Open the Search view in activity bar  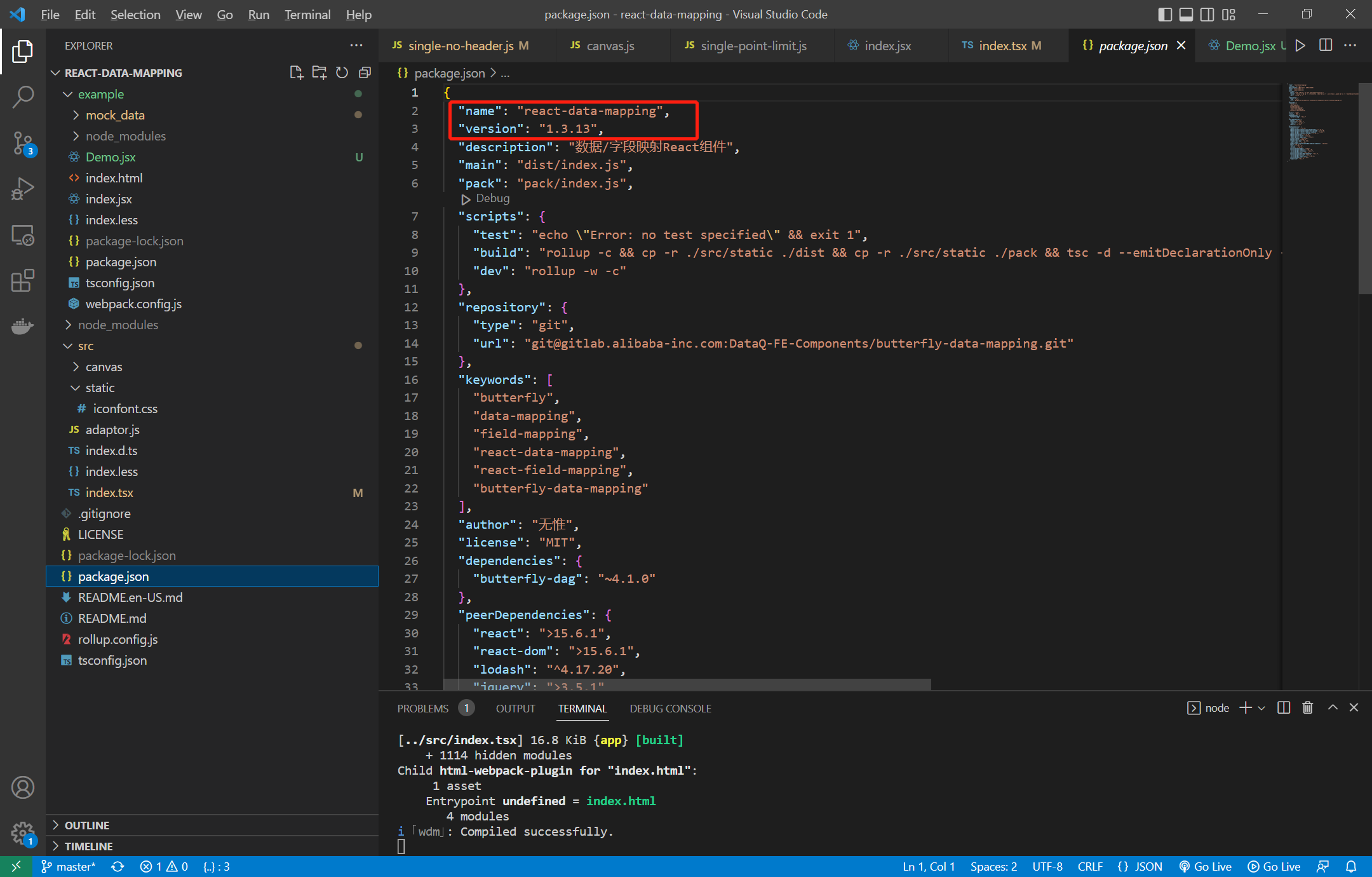coord(23,97)
